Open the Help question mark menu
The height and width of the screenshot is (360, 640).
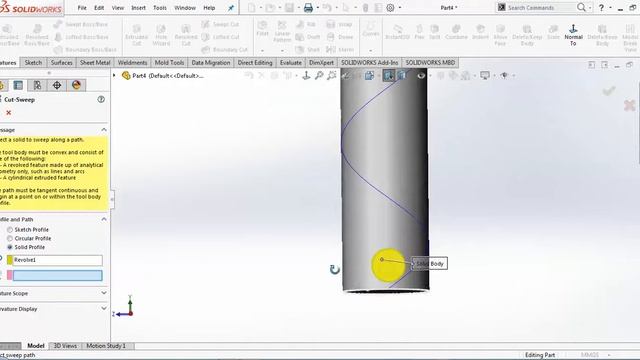point(601,7)
